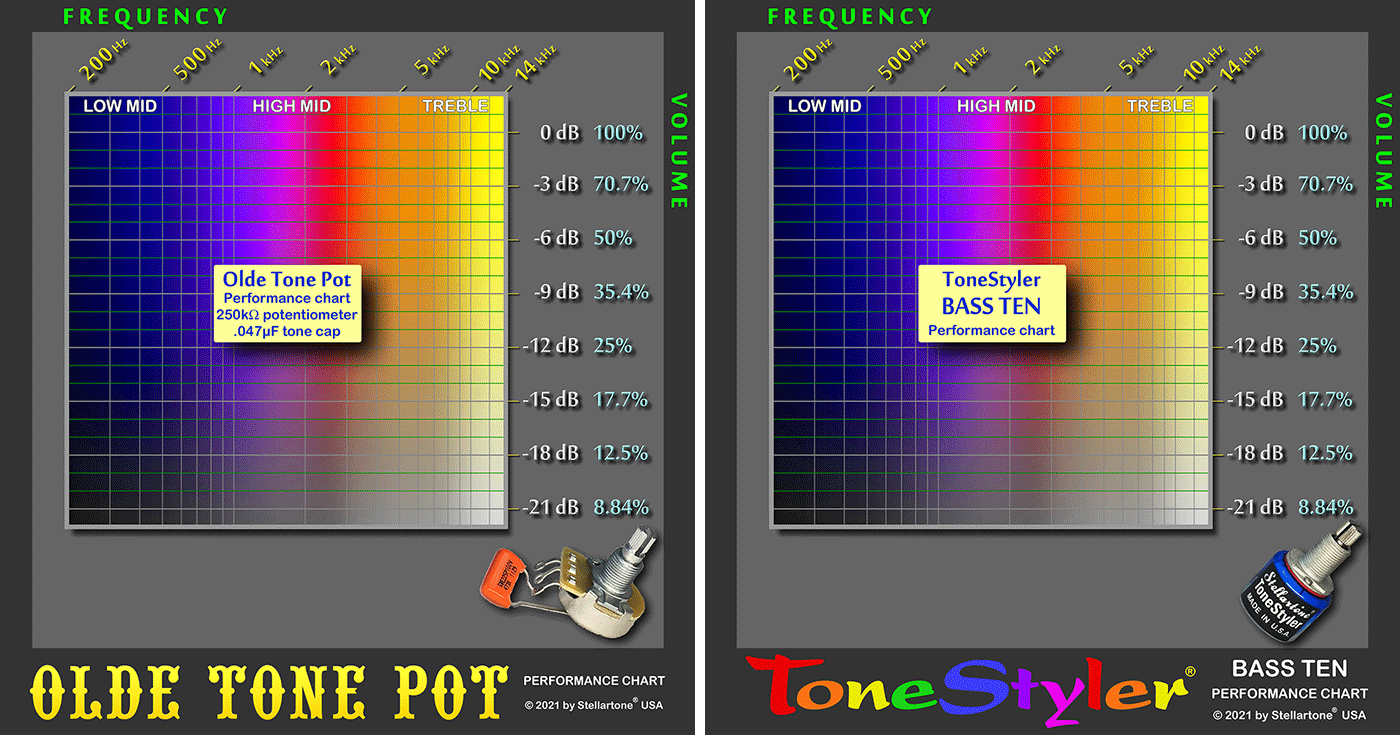The height and width of the screenshot is (735, 1400).
Task: Click FREQUENCY heading above the ToneStyler chart
Action: point(850,17)
